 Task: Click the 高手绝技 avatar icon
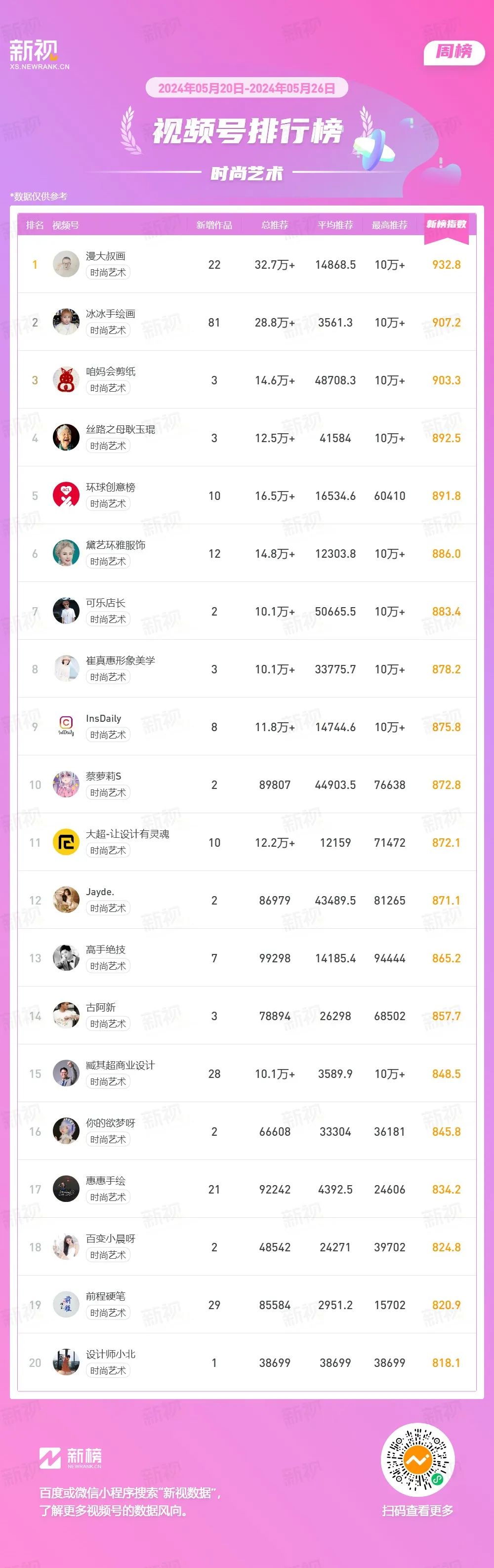pos(66,958)
